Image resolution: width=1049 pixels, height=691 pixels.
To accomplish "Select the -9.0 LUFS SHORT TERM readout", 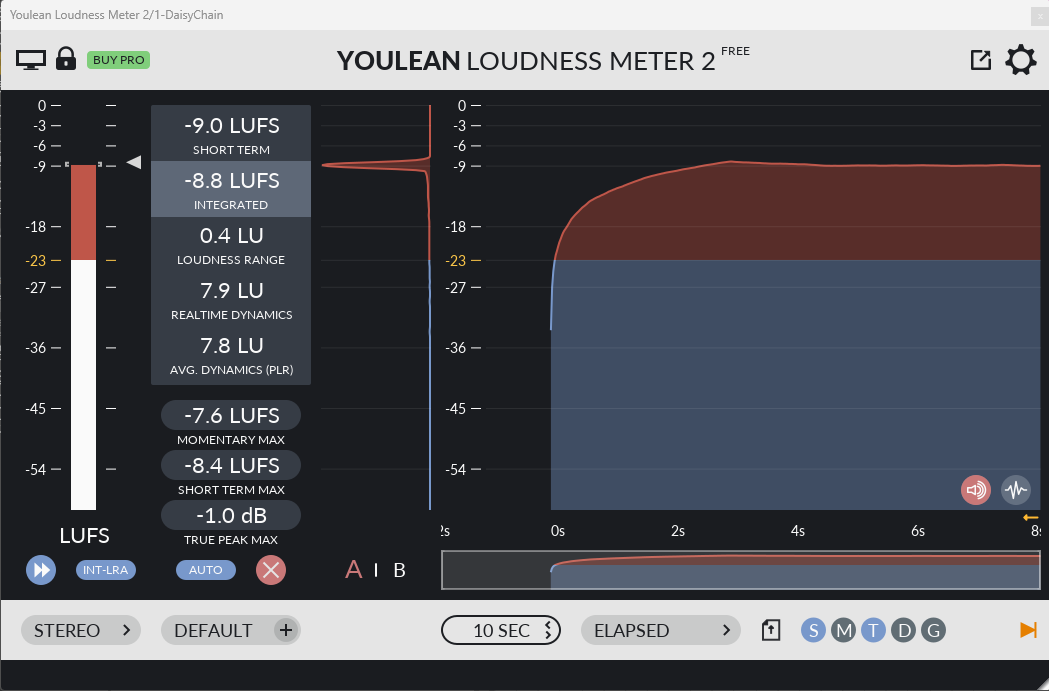I will 231,133.
